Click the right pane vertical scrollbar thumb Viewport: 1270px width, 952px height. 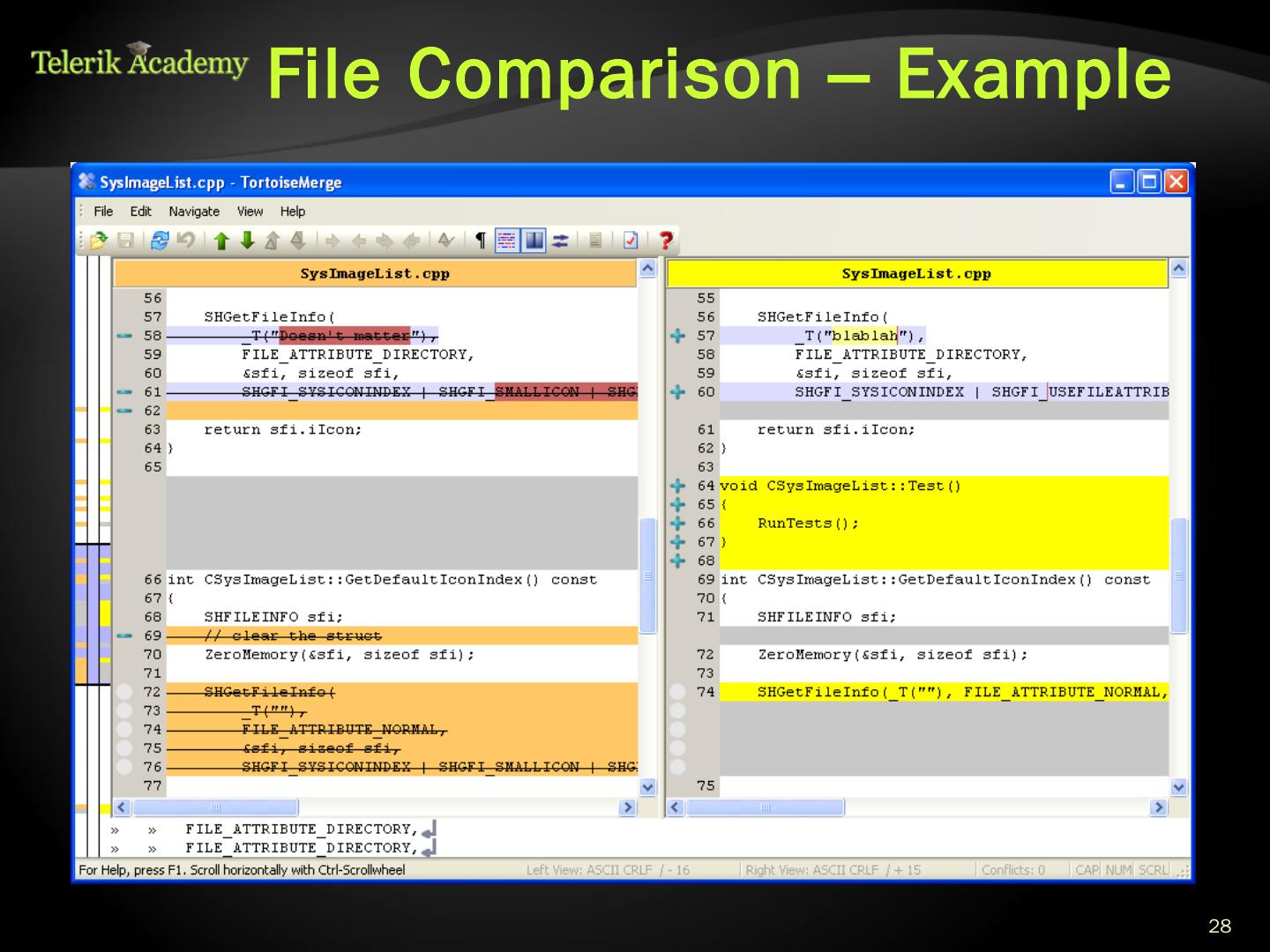(x=1179, y=576)
